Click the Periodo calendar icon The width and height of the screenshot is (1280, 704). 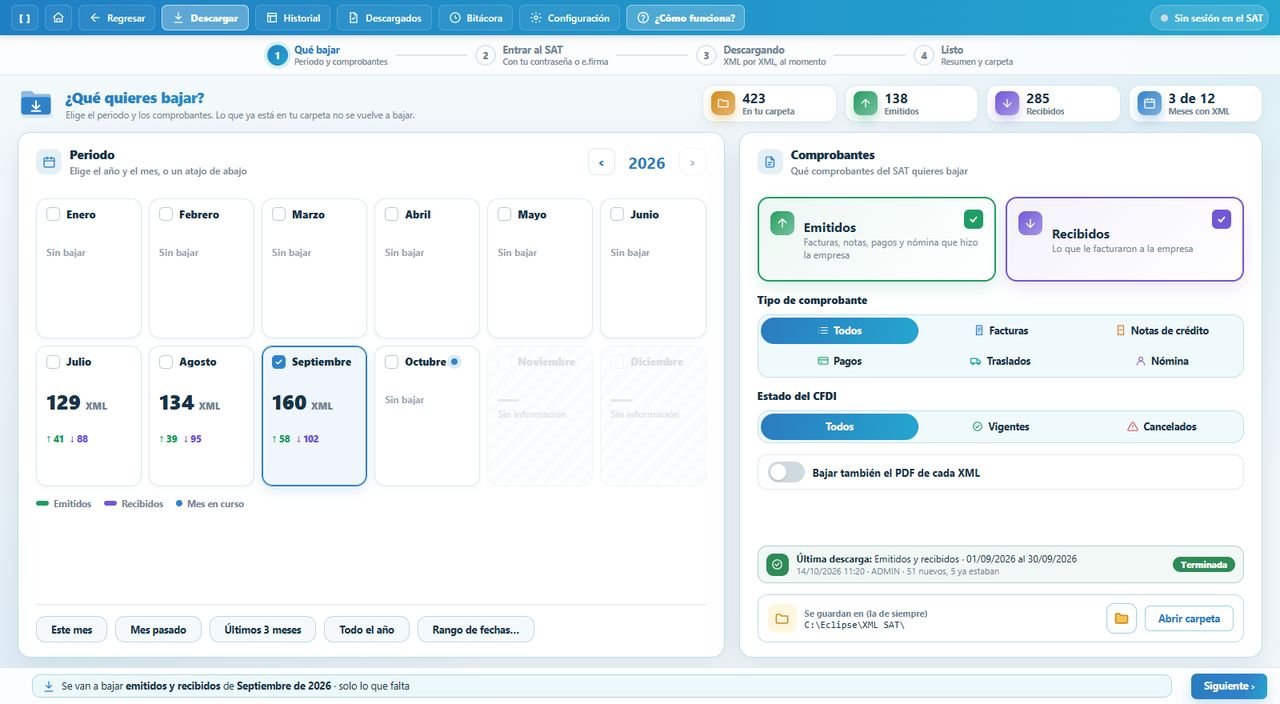49,162
